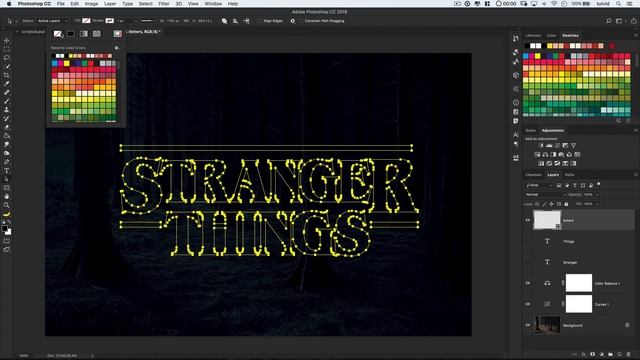Select the Horizontal Type tool
The height and width of the screenshot is (360, 640).
pos(7,171)
